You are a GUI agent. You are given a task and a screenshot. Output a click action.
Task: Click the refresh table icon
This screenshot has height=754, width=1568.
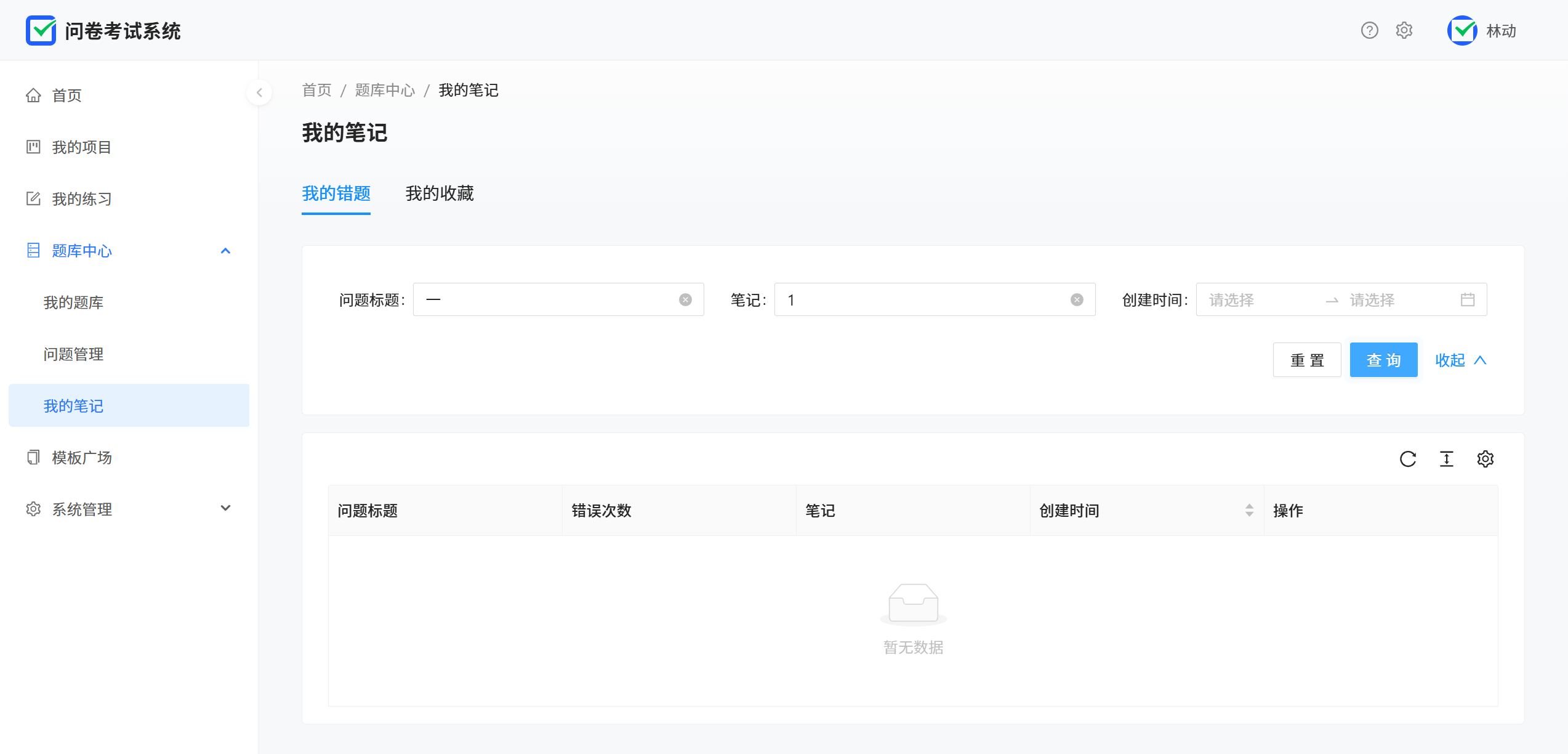pos(1408,459)
